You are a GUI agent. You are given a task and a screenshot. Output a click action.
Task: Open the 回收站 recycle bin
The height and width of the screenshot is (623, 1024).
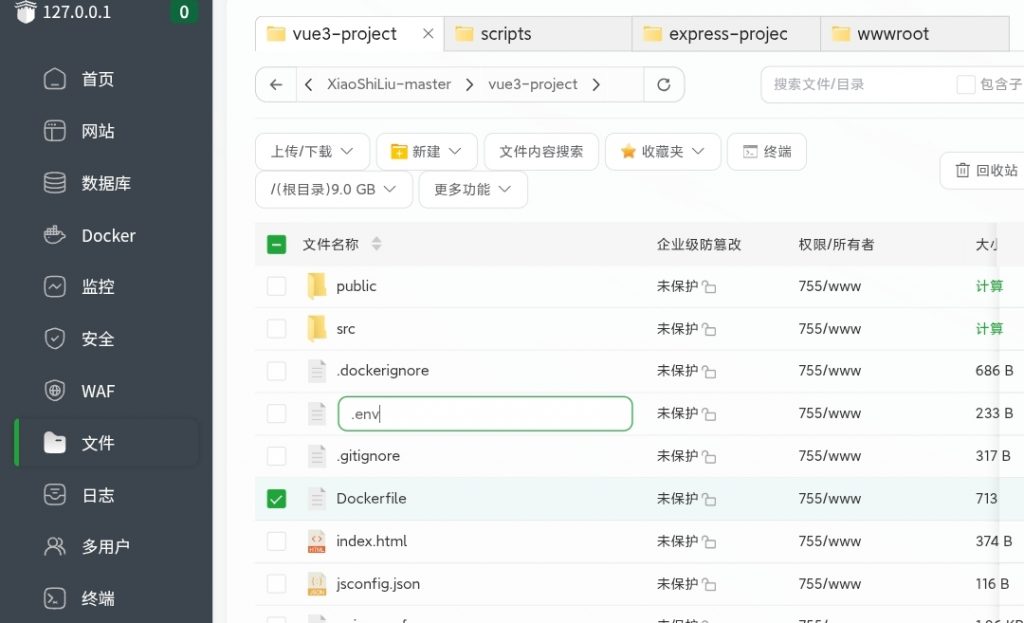pos(985,171)
